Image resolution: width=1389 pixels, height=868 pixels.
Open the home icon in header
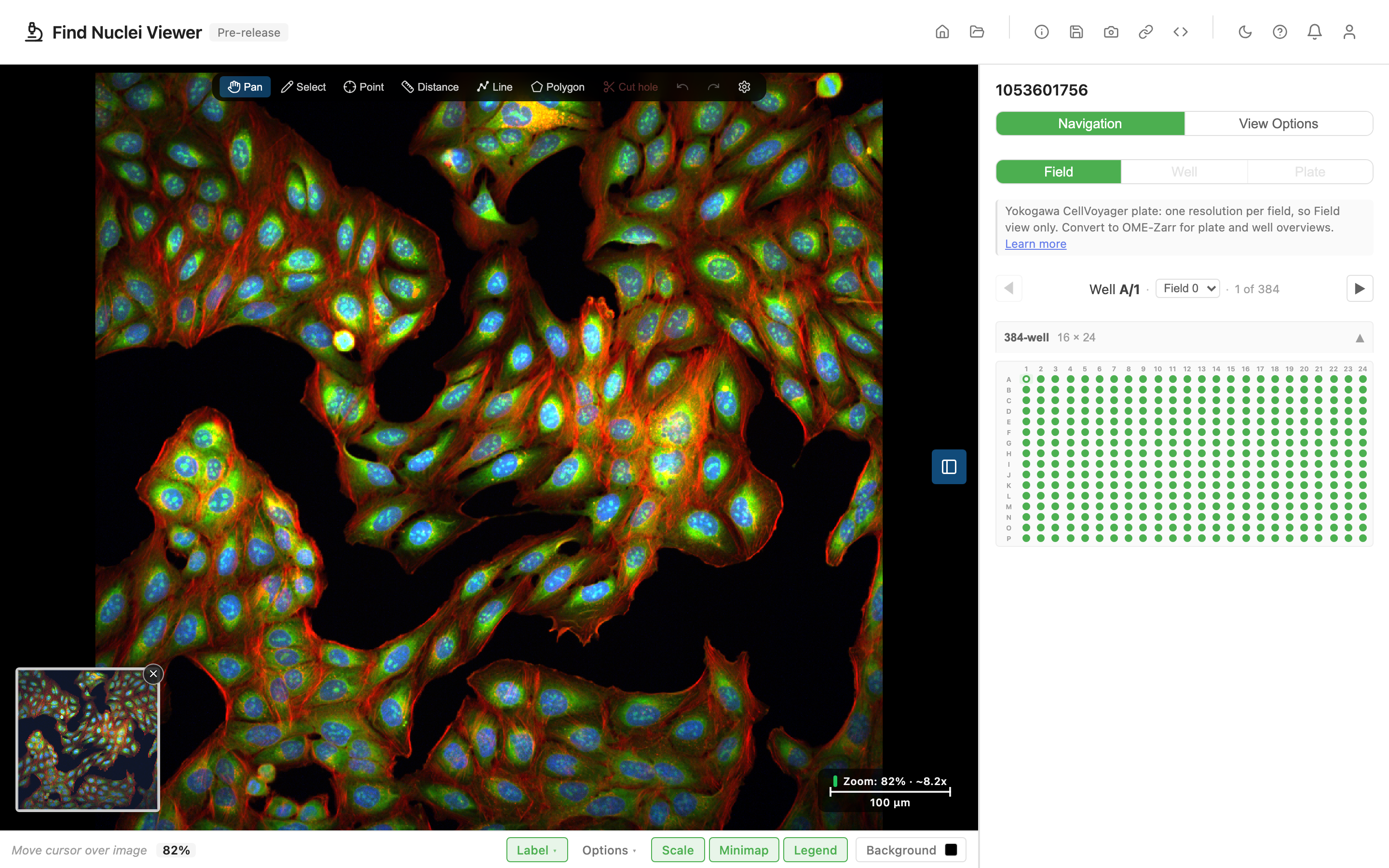pyautogui.click(x=942, y=32)
